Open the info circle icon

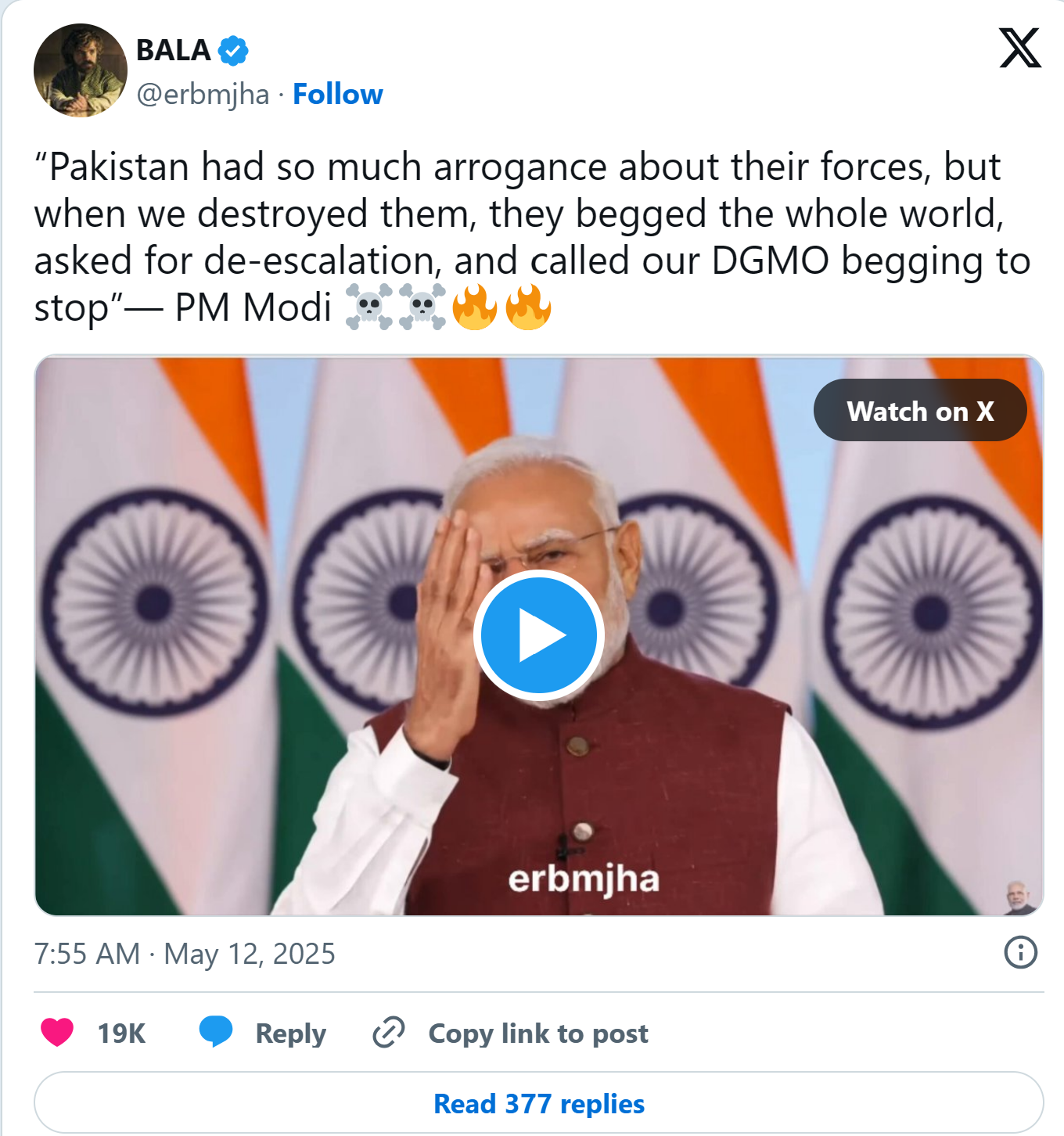pos(1020,952)
